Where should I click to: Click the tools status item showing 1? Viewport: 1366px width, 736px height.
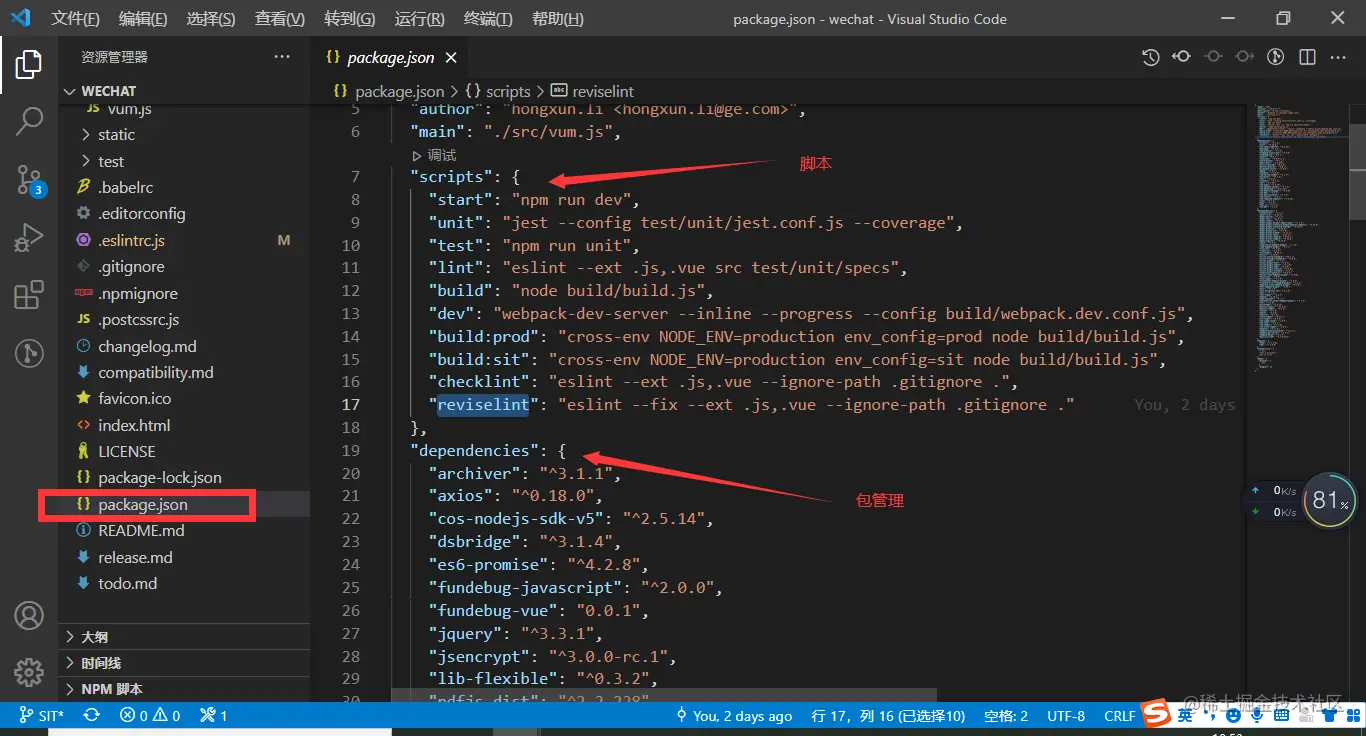click(214, 715)
